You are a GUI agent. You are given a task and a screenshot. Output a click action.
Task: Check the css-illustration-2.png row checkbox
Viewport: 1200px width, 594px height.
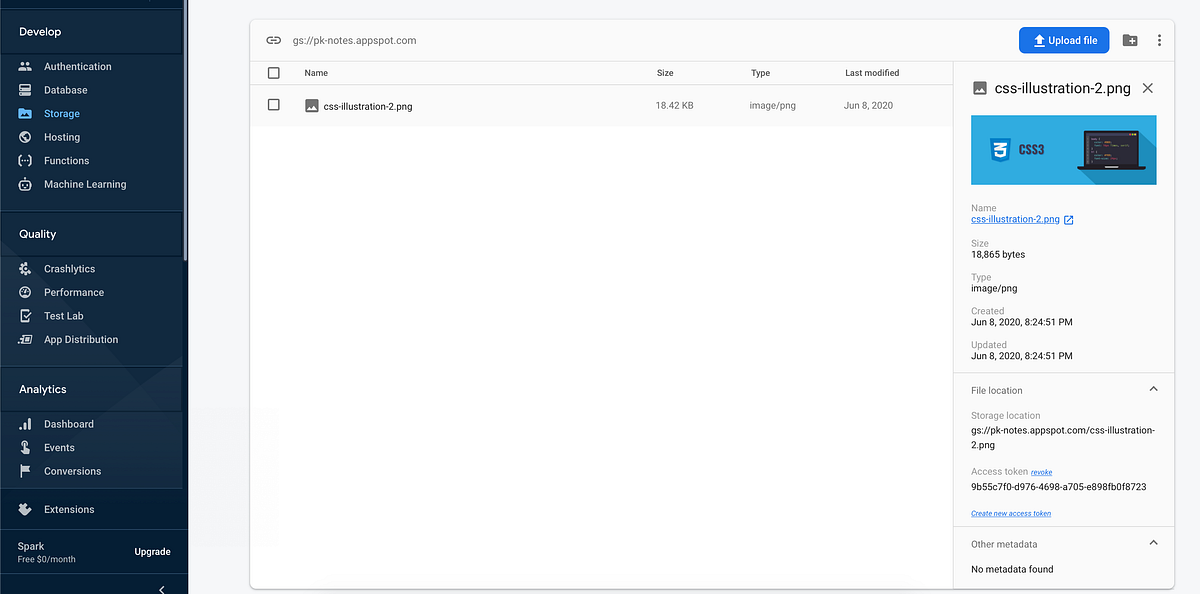point(274,105)
